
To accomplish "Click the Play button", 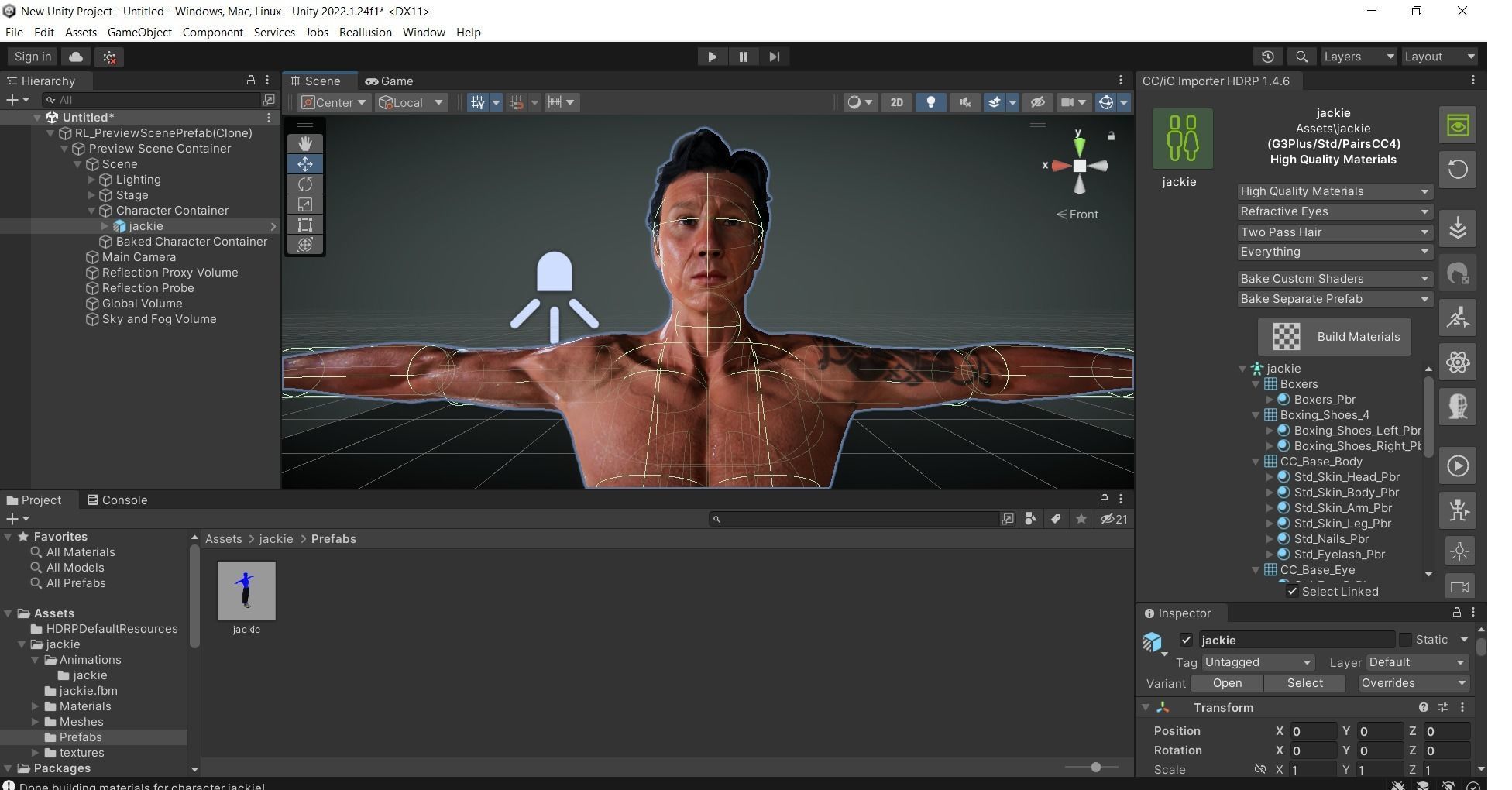I will [712, 57].
